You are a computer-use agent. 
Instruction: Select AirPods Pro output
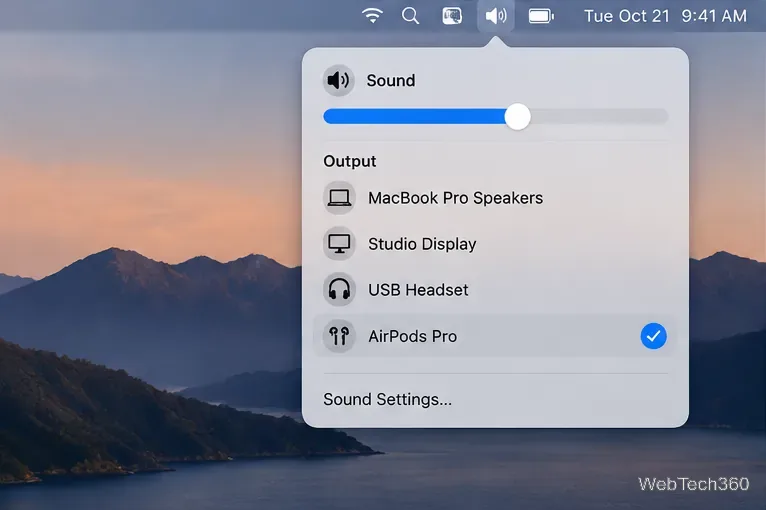pyautogui.click(x=495, y=336)
